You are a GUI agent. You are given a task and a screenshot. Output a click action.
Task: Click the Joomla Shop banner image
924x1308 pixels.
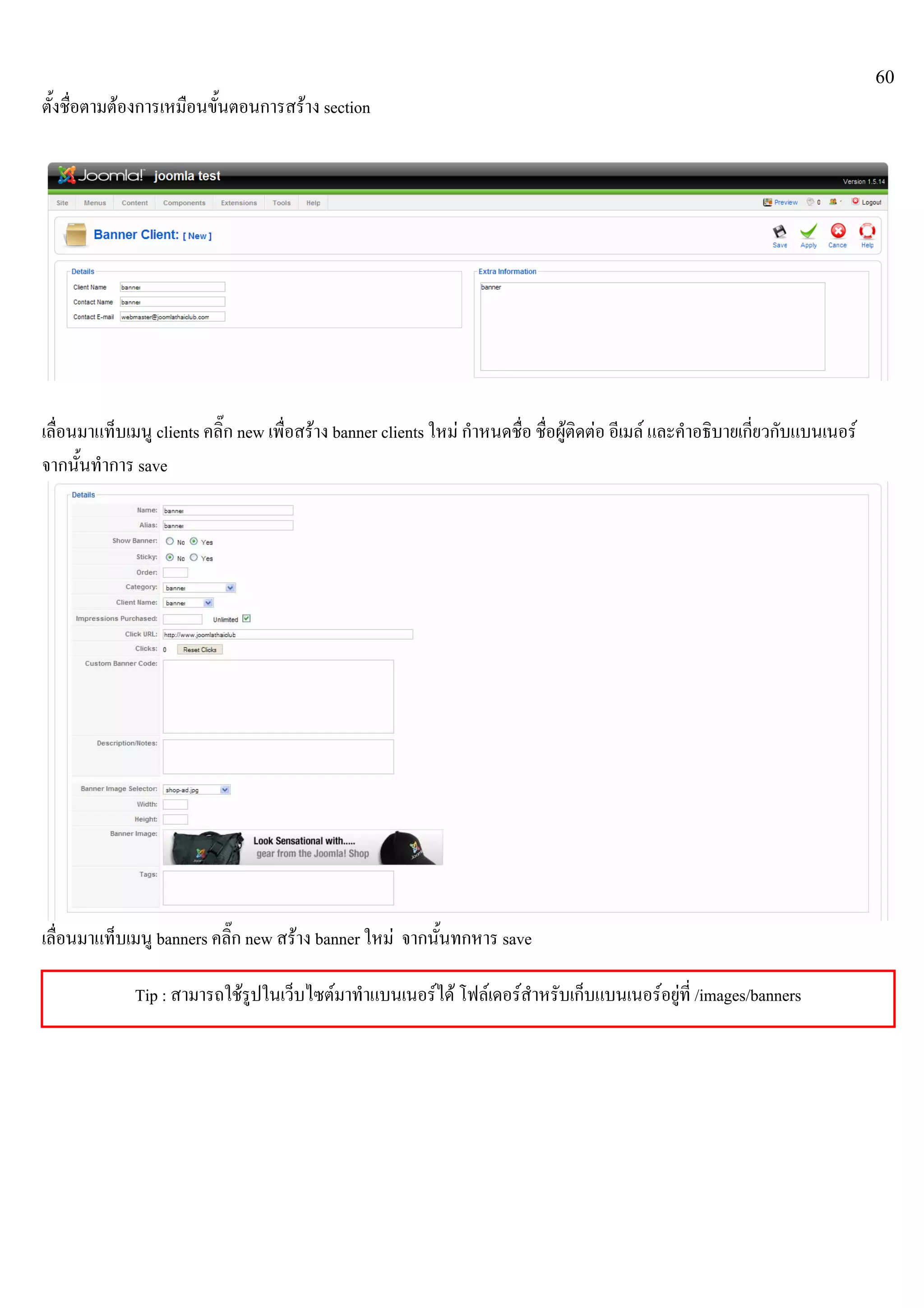pyautogui.click(x=303, y=847)
